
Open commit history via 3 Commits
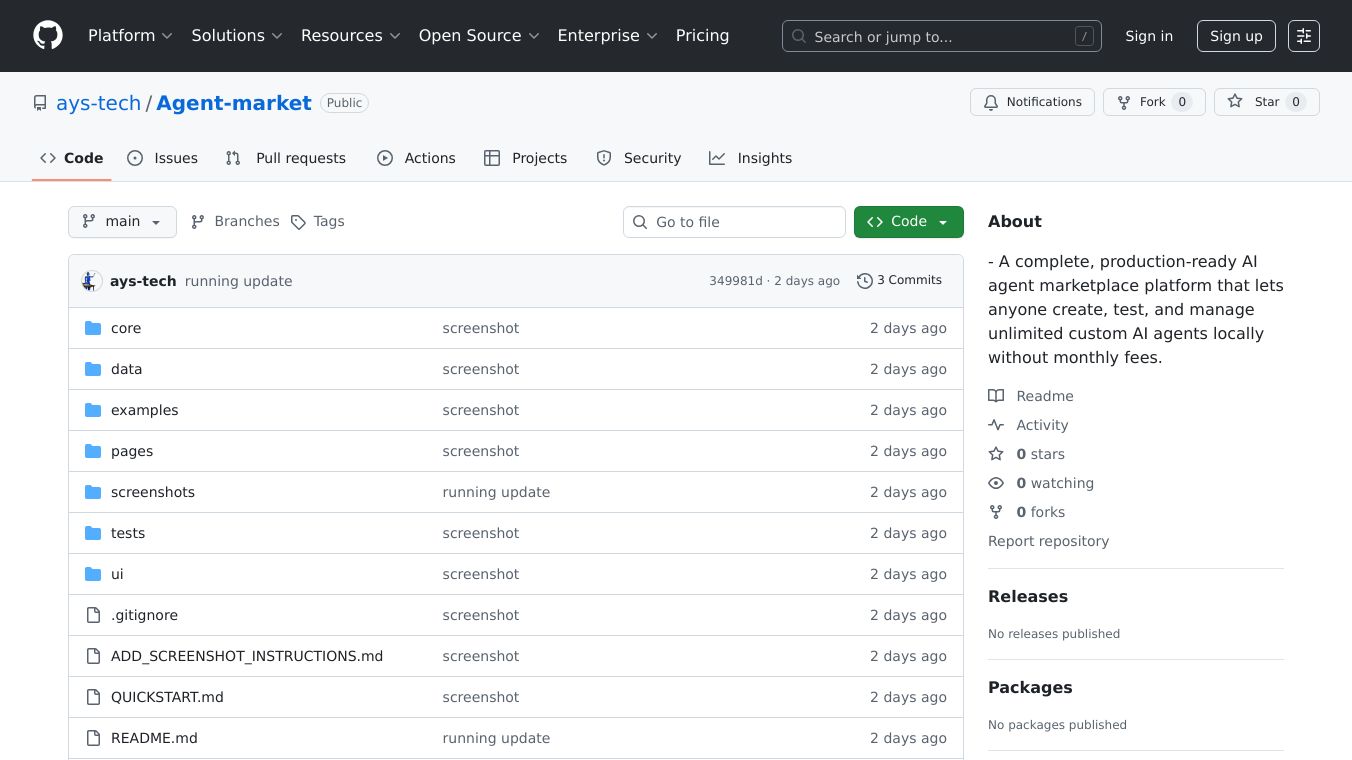pos(899,281)
